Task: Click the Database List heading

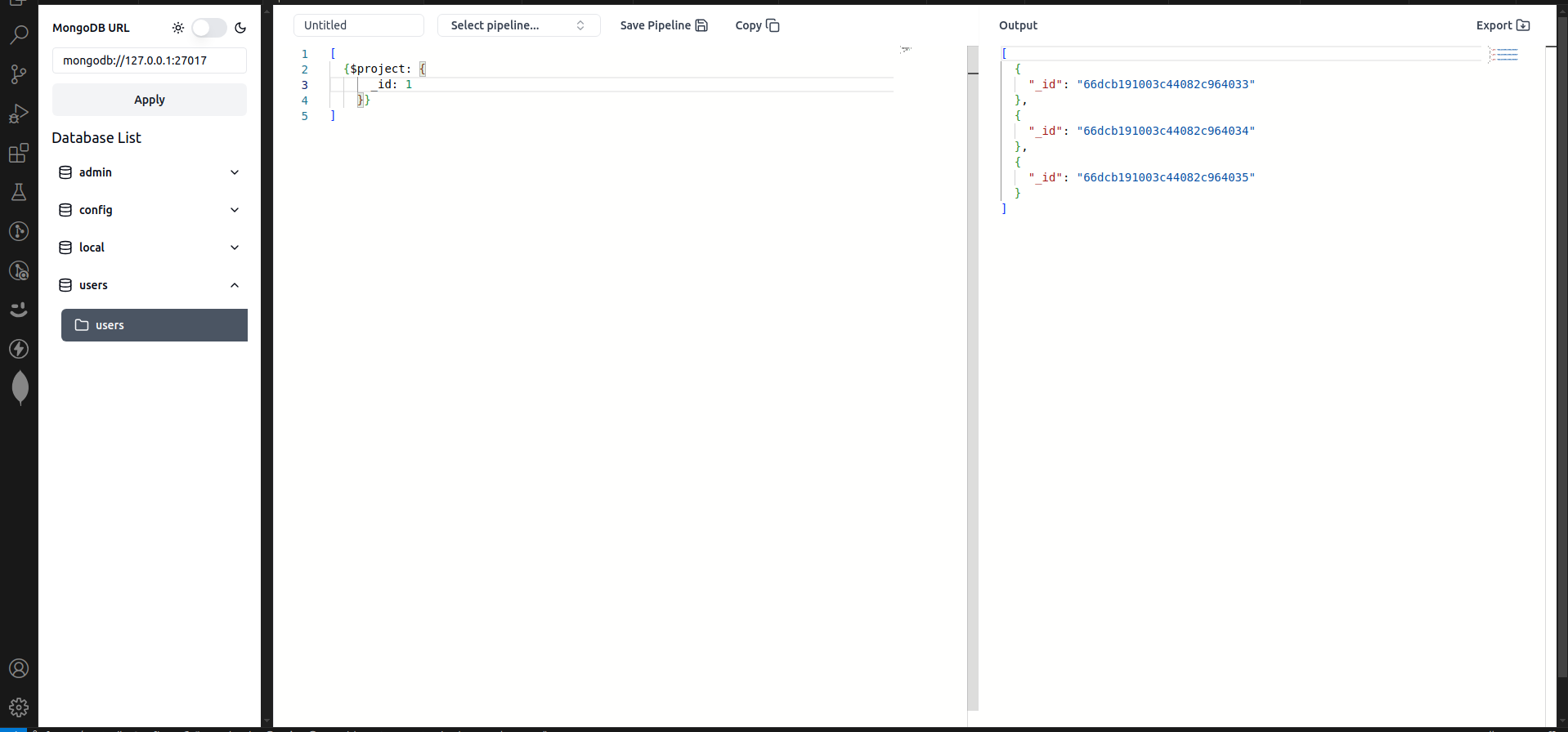Action: [96, 138]
